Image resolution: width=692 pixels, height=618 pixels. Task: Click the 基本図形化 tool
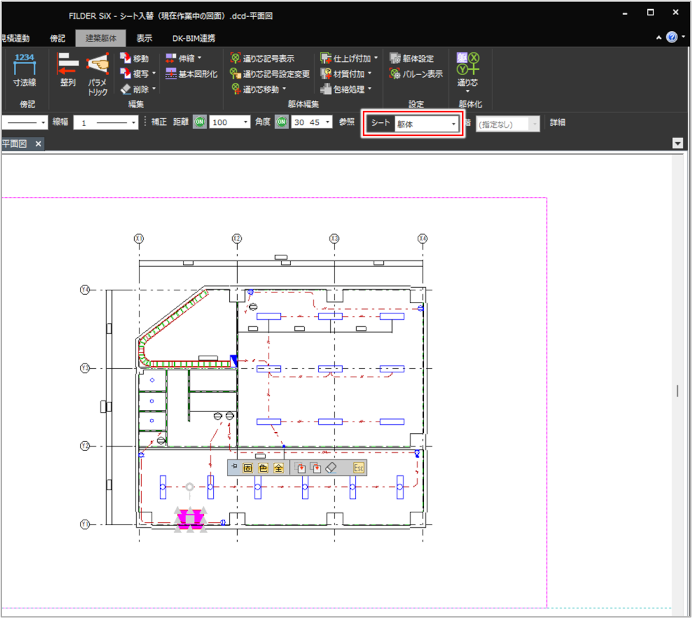click(x=190, y=74)
